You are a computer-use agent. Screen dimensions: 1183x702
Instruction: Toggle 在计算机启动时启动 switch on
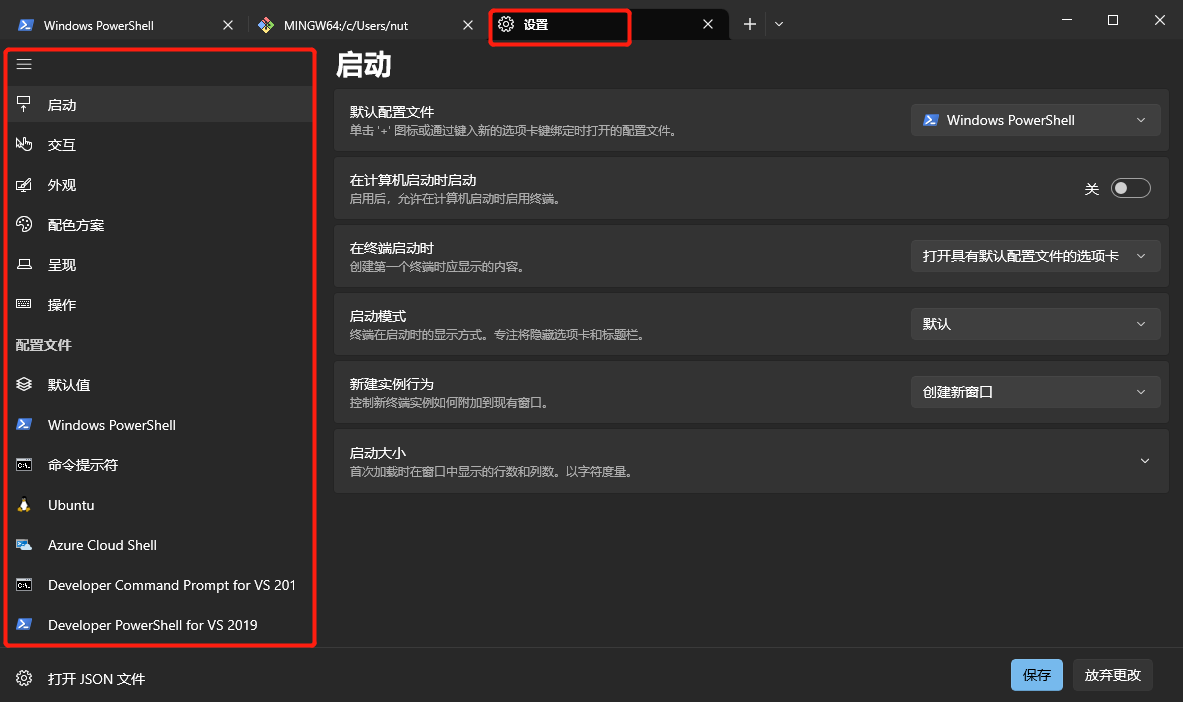(1130, 188)
